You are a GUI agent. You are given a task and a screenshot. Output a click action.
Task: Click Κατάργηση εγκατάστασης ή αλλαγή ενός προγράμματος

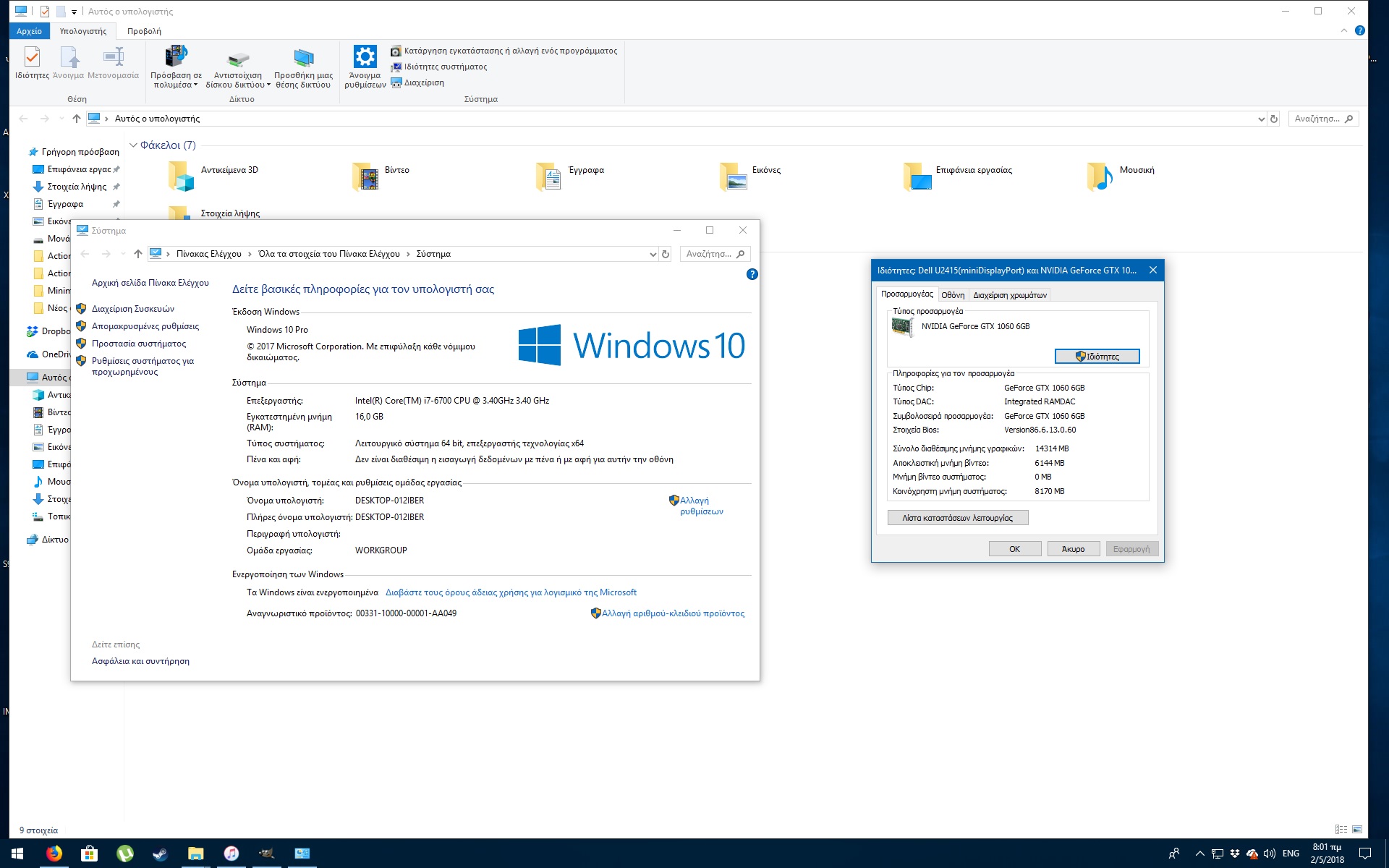click(504, 51)
